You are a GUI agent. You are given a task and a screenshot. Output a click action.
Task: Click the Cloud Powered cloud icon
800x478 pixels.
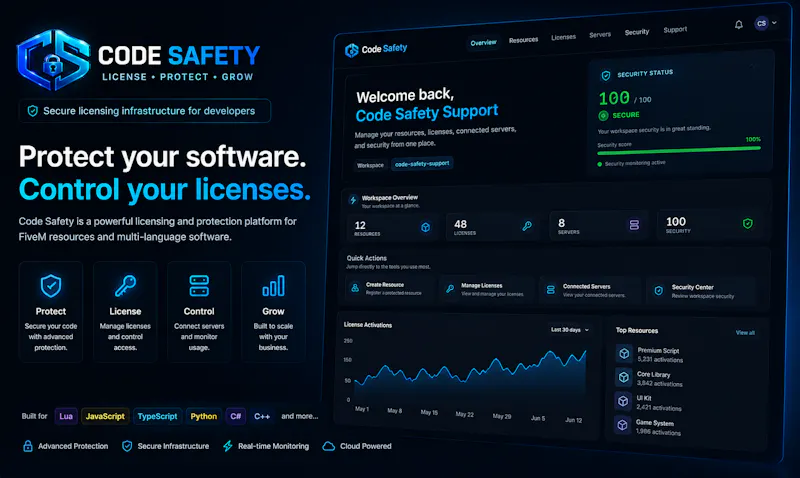(x=329, y=446)
